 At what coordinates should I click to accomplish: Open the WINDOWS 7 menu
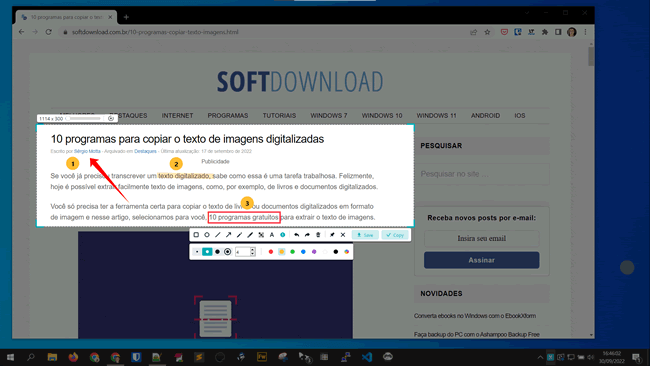pos(329,116)
